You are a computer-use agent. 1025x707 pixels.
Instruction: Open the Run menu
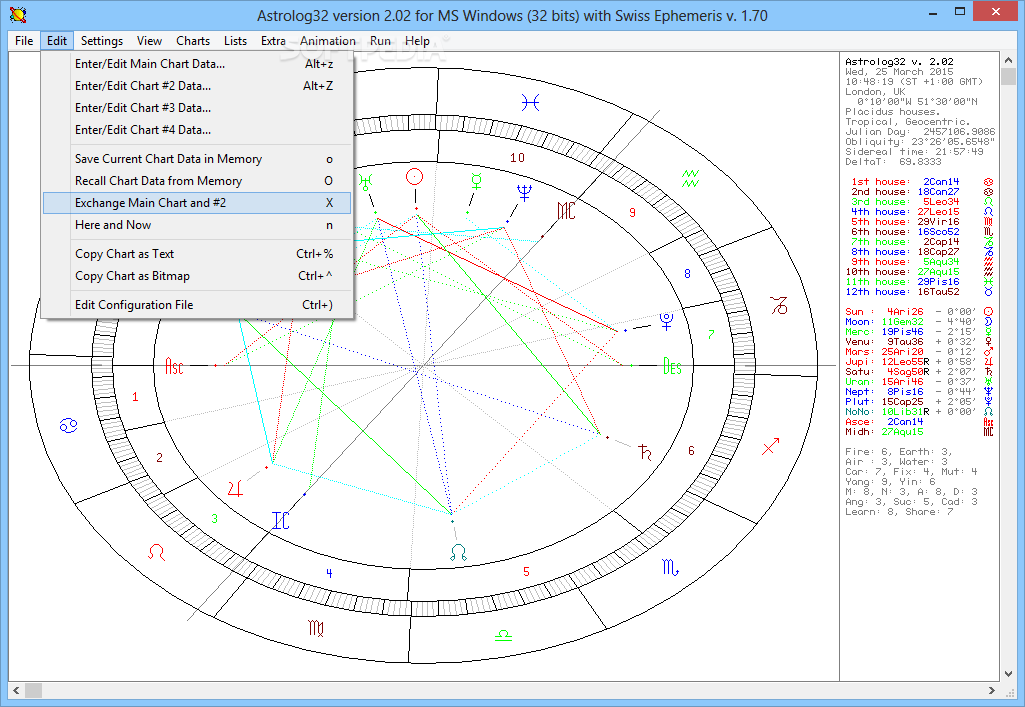[380, 41]
